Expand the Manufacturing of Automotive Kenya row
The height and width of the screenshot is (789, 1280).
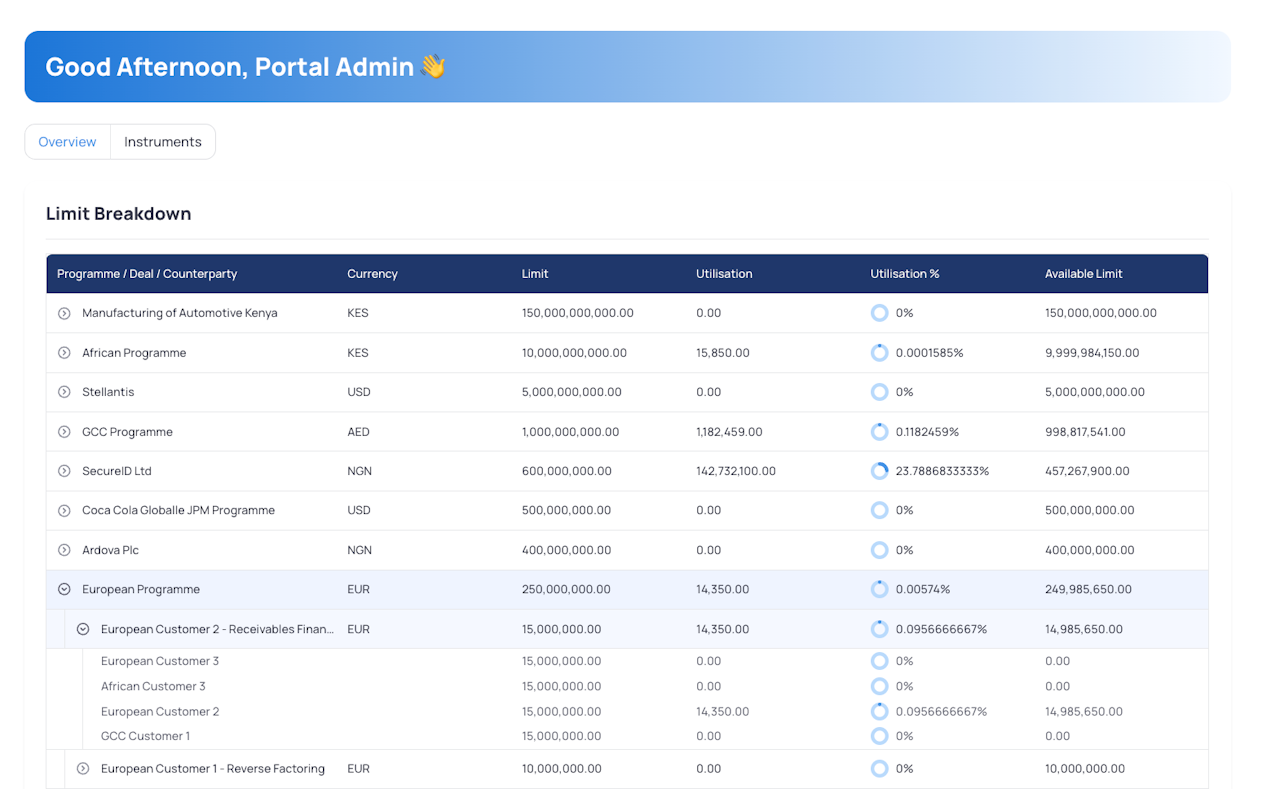click(64, 313)
